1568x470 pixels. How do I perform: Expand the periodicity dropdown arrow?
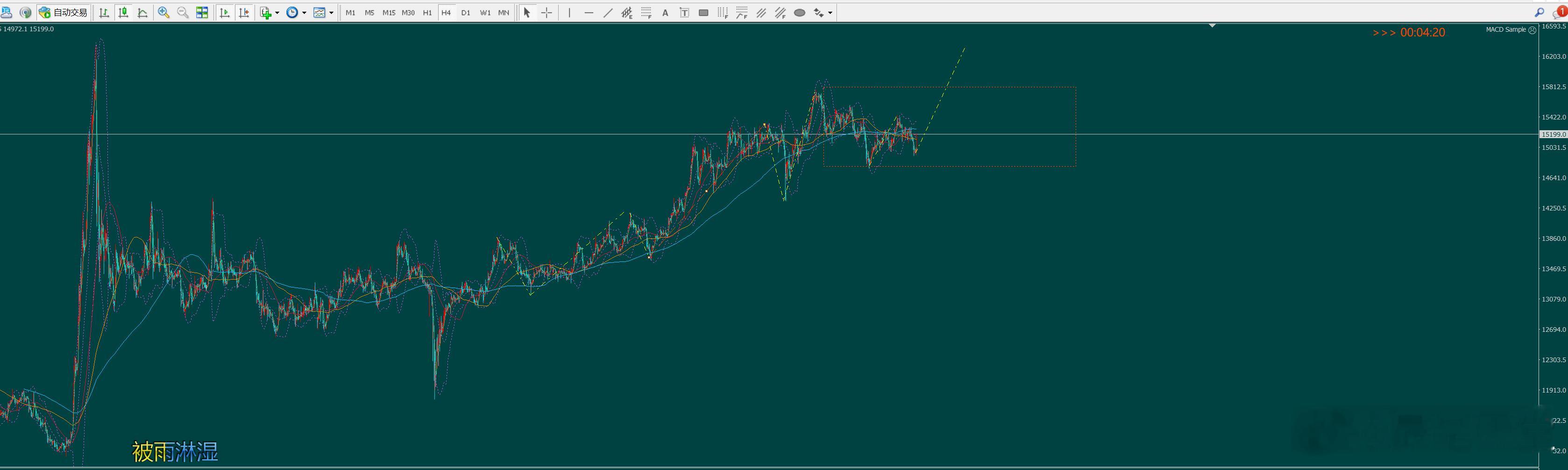click(x=305, y=13)
